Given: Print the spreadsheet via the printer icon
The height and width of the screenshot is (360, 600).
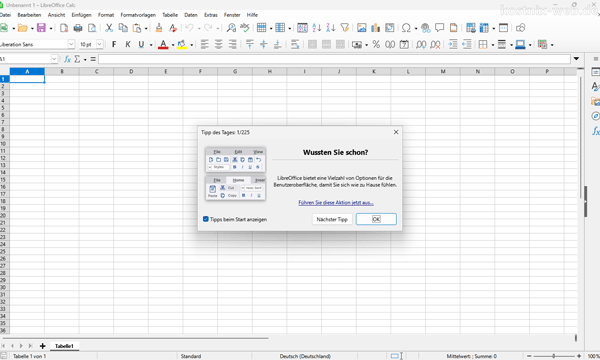Looking at the screenshot, I should click(x=78, y=28).
